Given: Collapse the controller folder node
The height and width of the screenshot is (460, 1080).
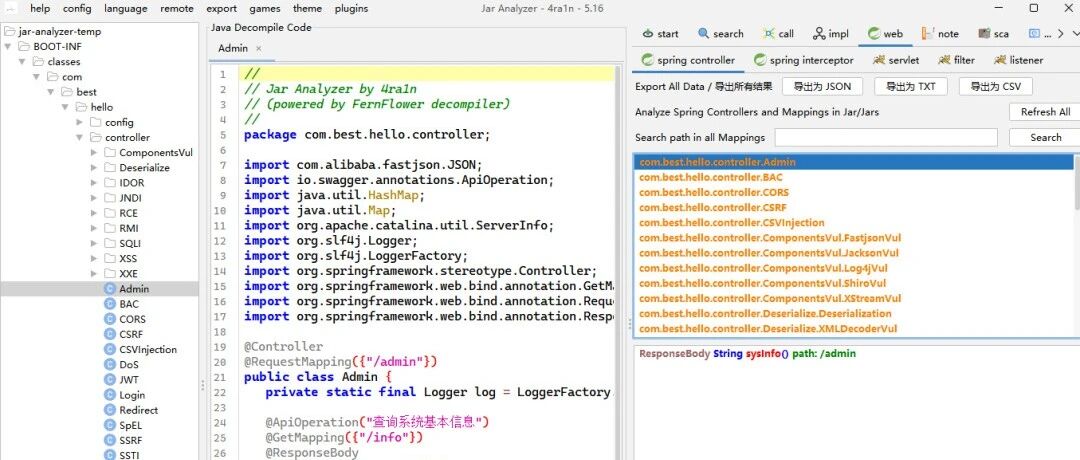Looking at the screenshot, I should point(80,137).
